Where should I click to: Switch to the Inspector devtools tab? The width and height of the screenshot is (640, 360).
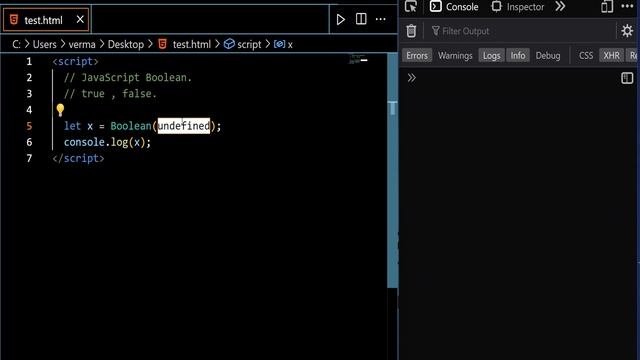(x=518, y=7)
